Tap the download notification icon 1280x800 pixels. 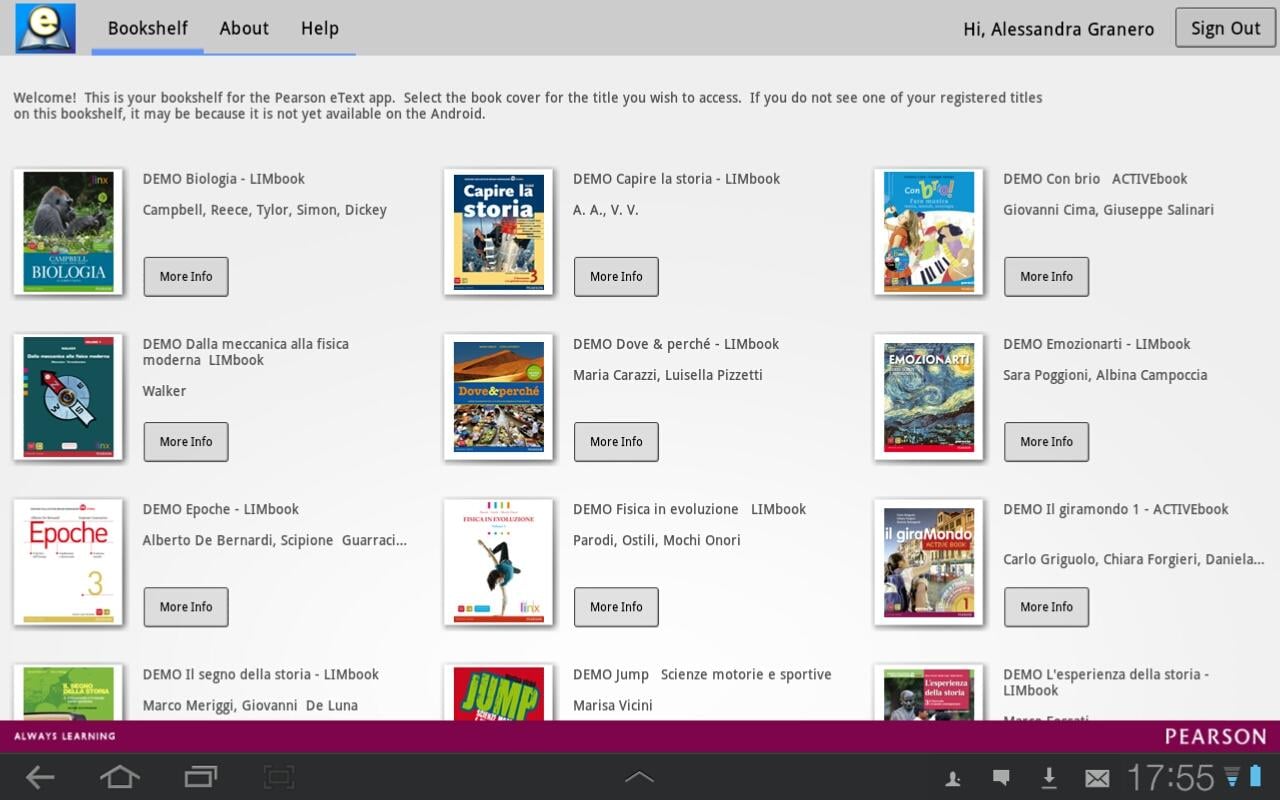click(1049, 778)
